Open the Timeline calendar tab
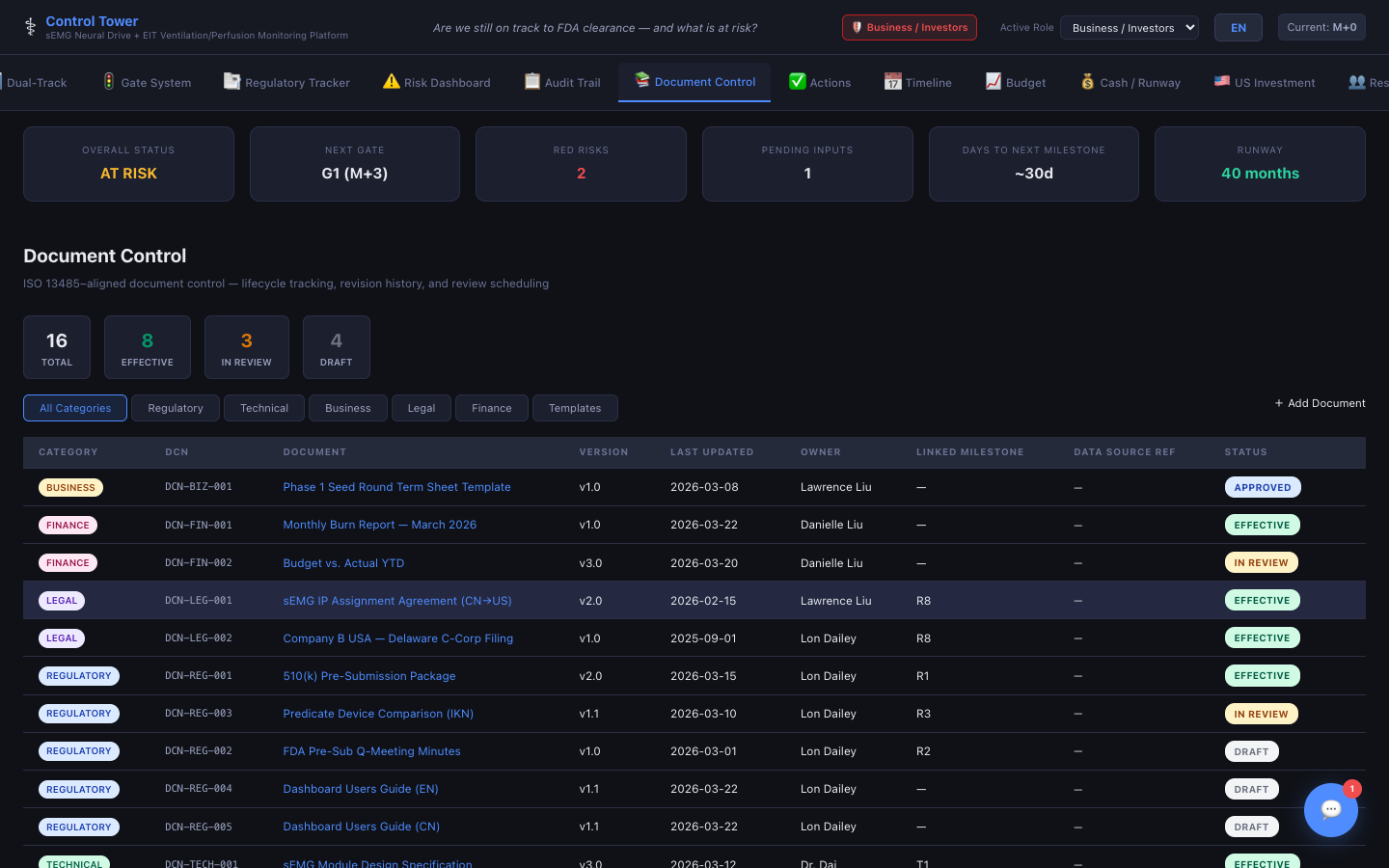Image resolution: width=1389 pixels, height=868 pixels. [x=918, y=83]
